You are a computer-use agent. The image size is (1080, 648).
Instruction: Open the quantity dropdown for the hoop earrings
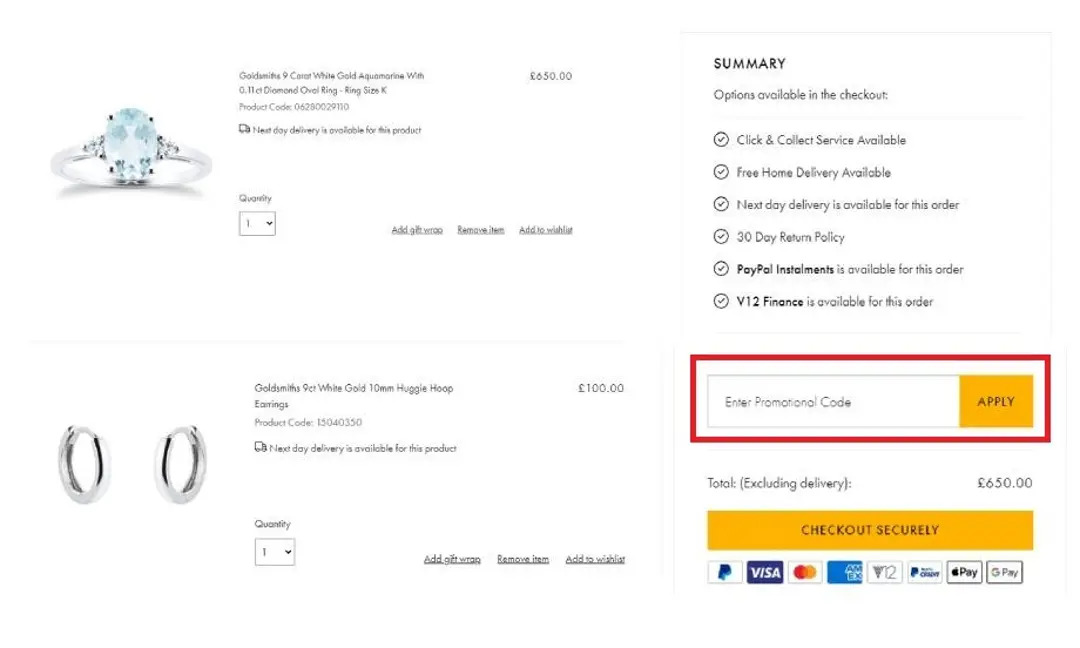tap(275, 551)
